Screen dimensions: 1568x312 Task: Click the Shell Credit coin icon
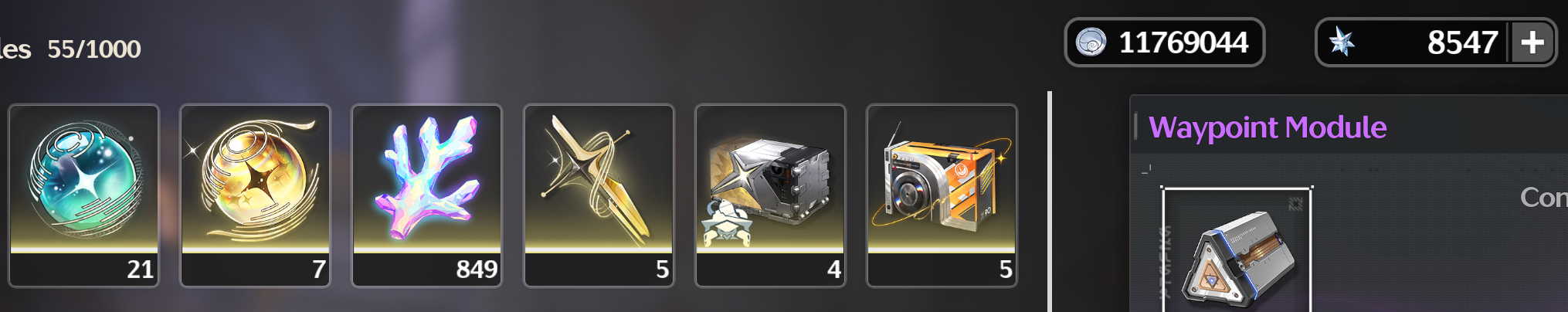[x=1091, y=42]
